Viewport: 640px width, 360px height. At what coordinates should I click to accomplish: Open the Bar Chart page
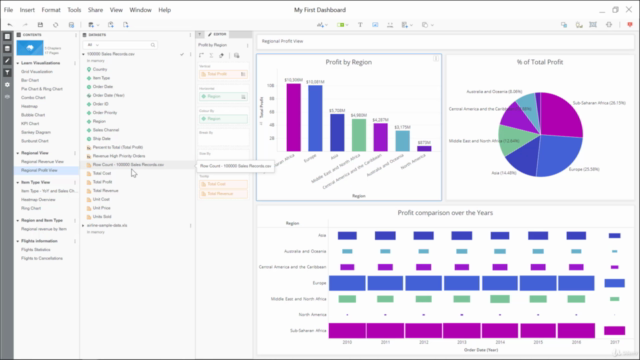pyautogui.click(x=30, y=80)
